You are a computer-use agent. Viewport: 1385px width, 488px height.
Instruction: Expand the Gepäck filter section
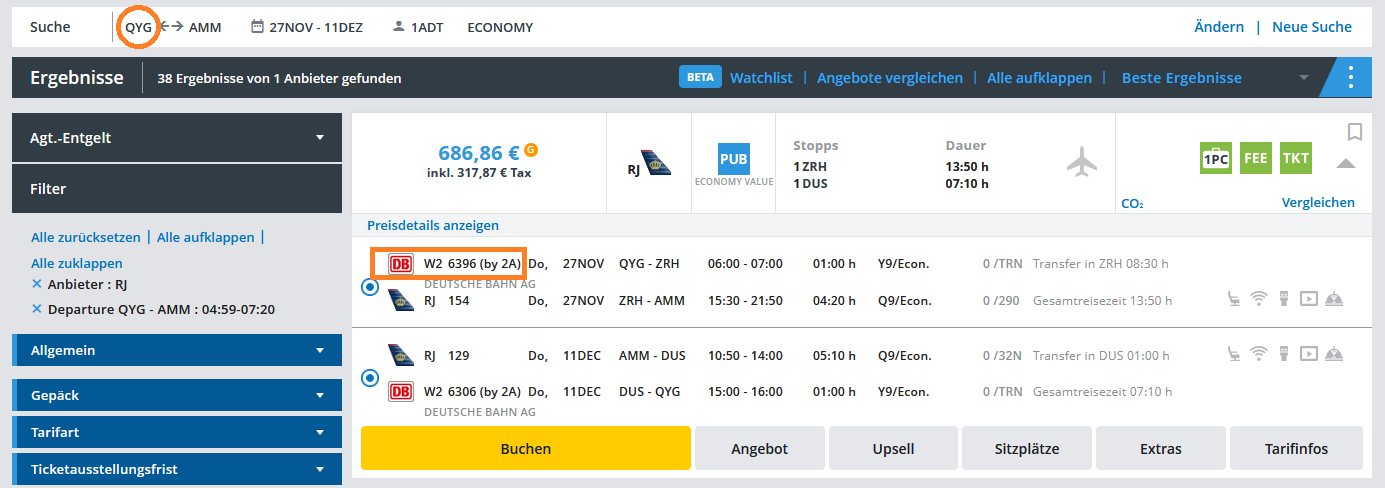coord(177,395)
